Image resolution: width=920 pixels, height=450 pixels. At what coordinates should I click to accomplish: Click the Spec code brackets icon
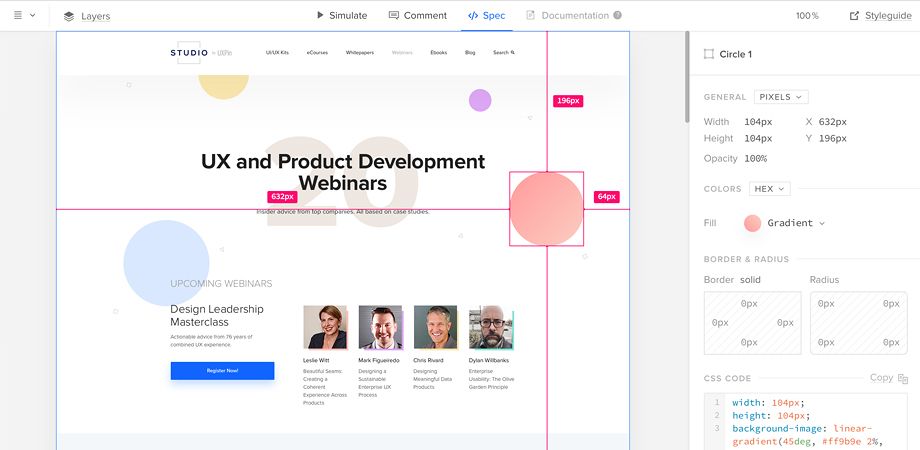[473, 15]
